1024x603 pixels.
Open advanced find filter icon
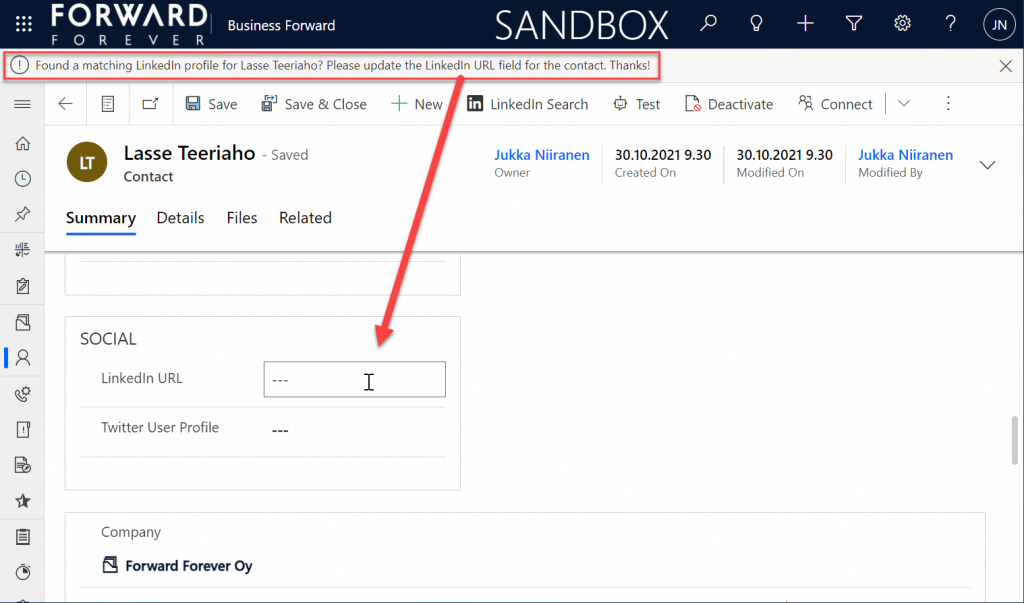click(x=854, y=24)
